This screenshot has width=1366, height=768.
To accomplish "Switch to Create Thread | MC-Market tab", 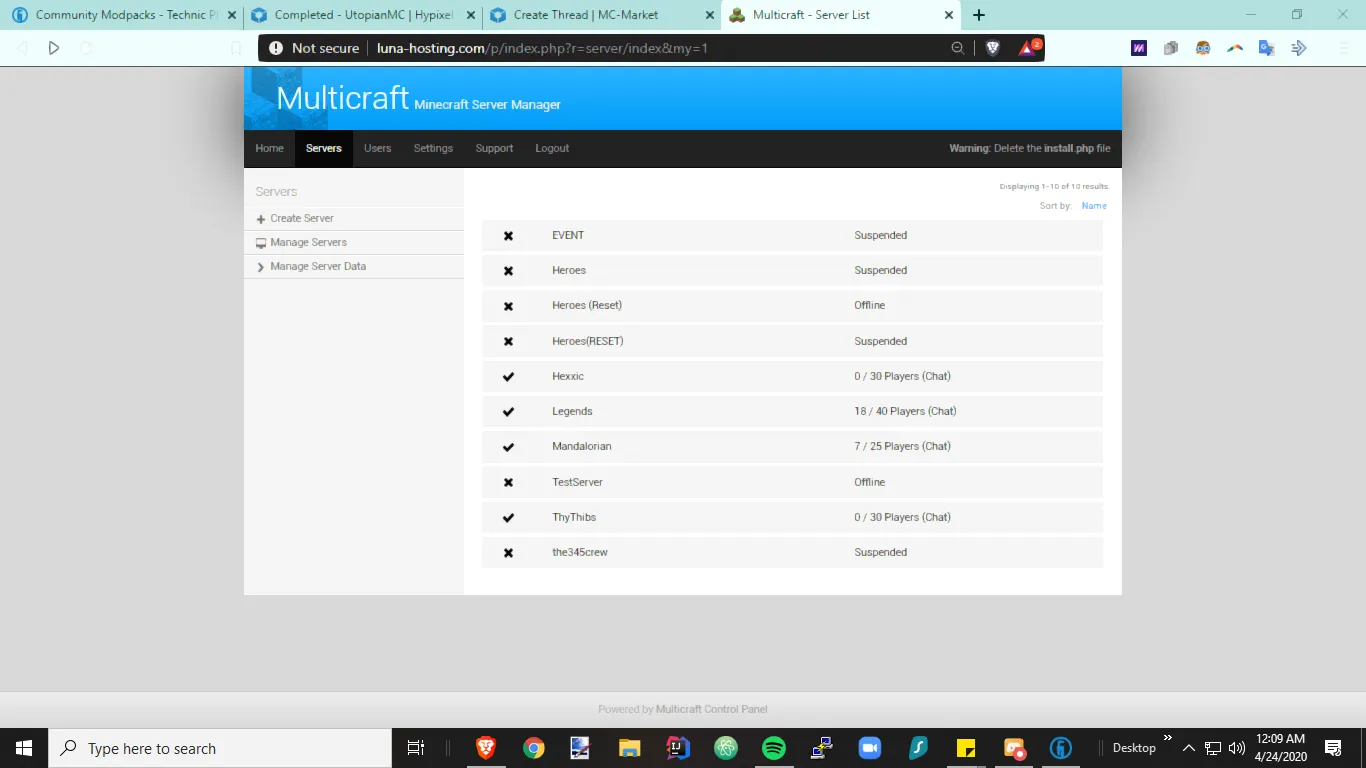I will click(602, 15).
